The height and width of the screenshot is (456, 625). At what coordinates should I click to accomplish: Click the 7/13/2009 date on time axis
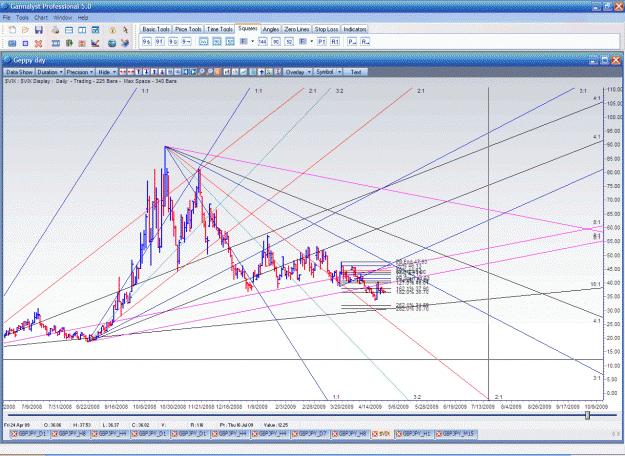point(483,407)
